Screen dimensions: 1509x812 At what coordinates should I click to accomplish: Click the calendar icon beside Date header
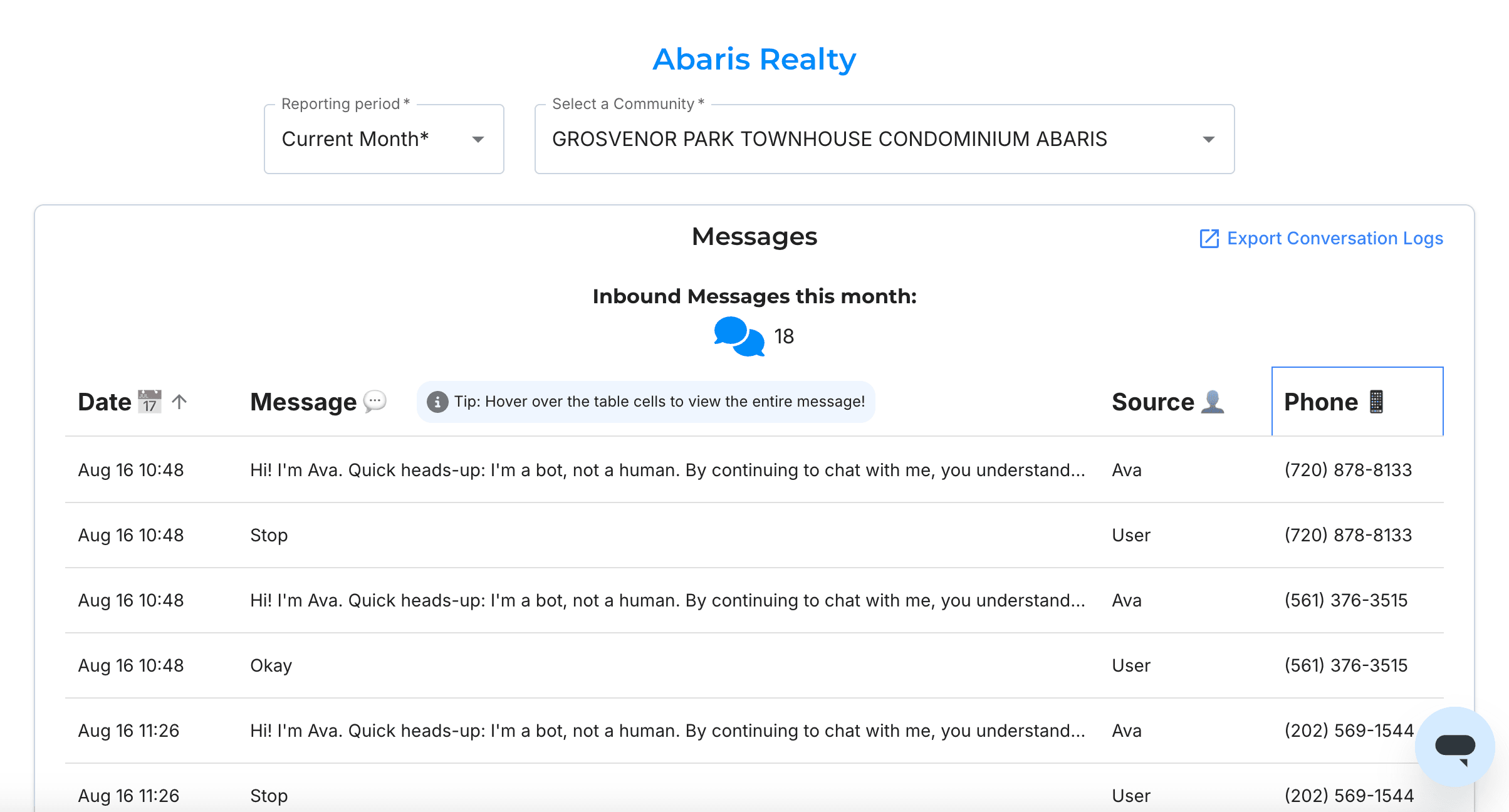149,402
